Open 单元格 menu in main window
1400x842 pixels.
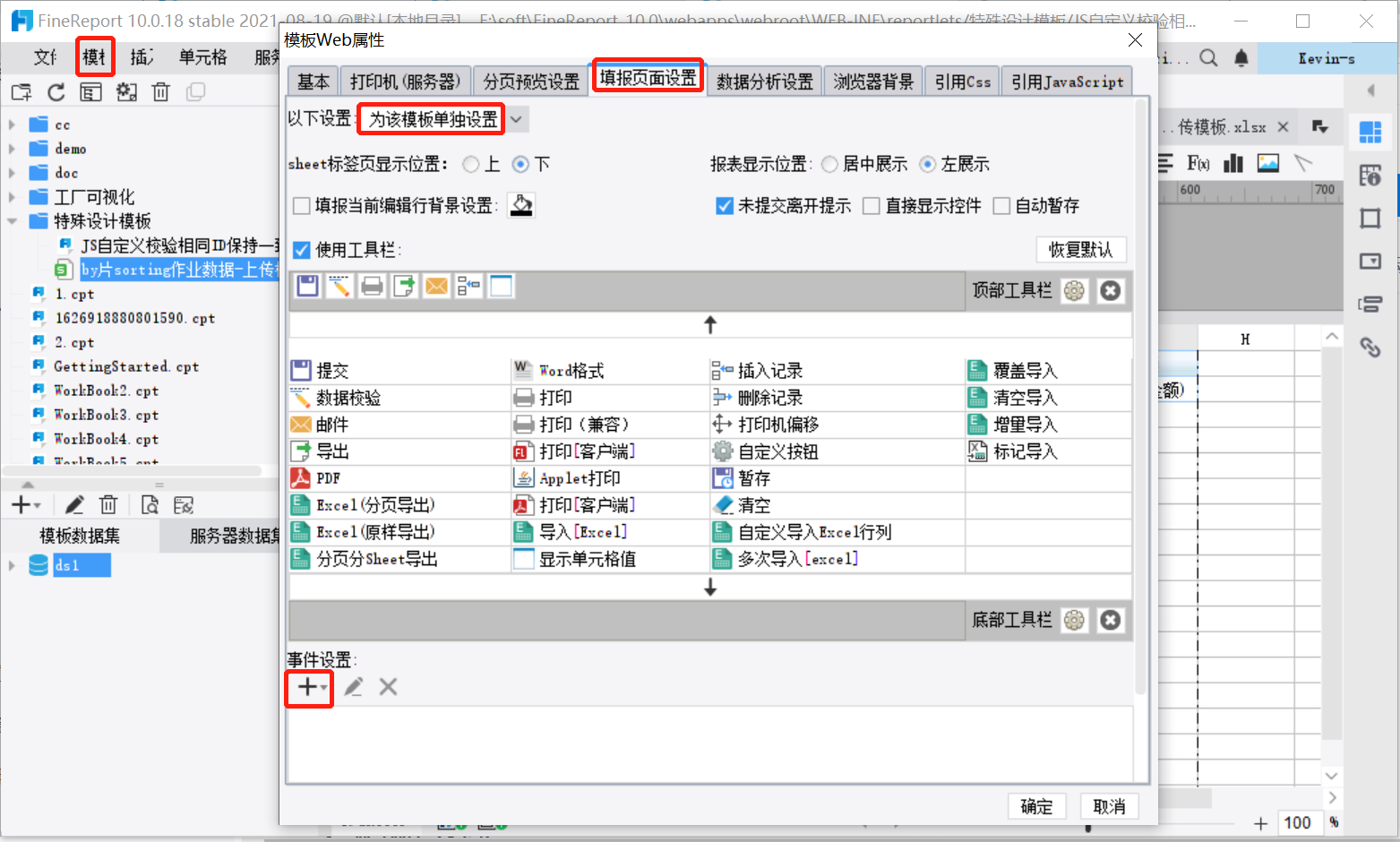pos(202,57)
